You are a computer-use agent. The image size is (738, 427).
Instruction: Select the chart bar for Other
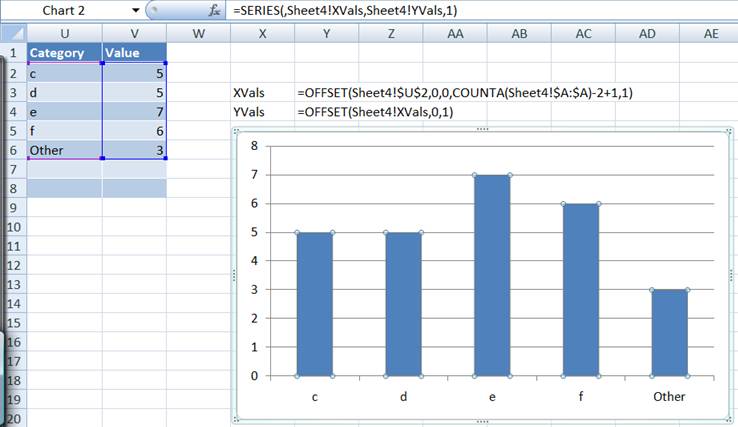669,332
